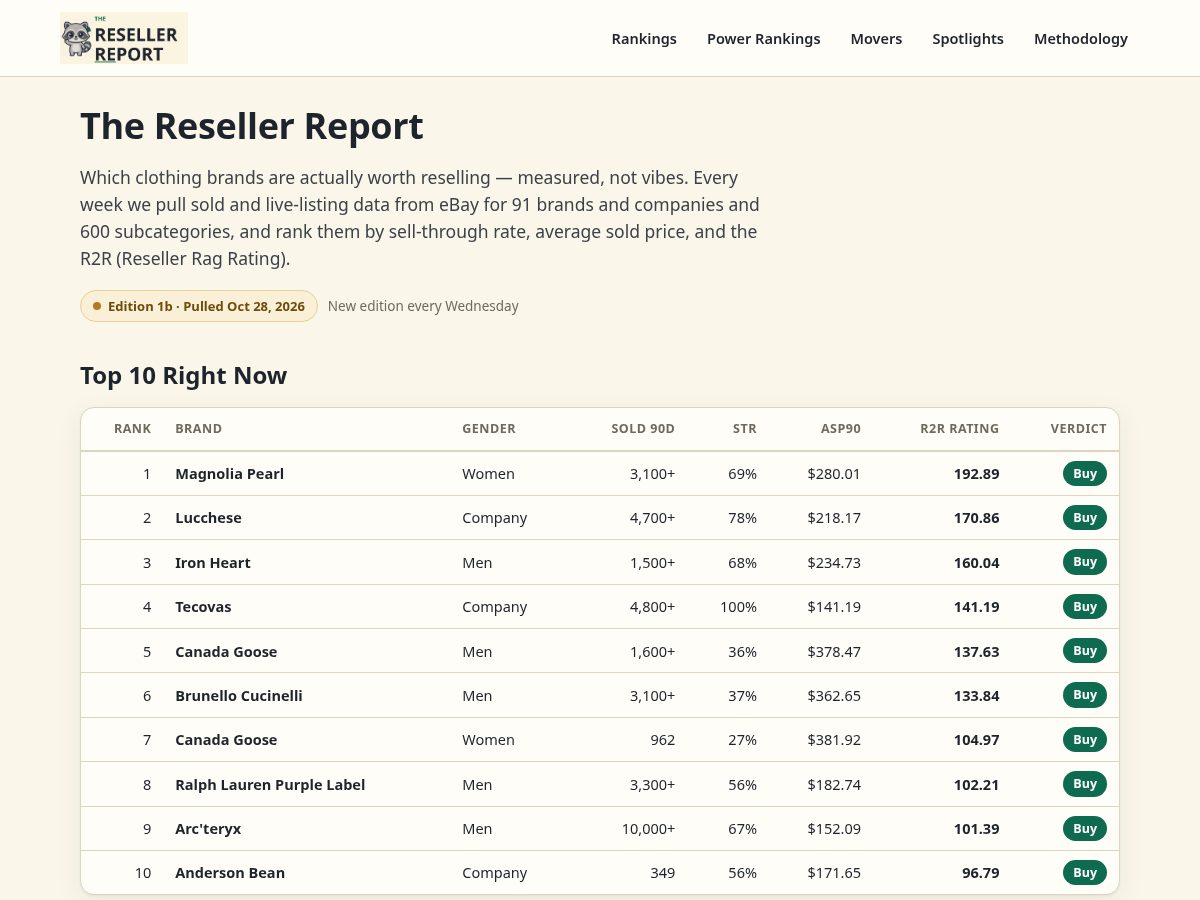
Task: Open Ralph Lauren Purple Label entry
Action: tap(270, 785)
